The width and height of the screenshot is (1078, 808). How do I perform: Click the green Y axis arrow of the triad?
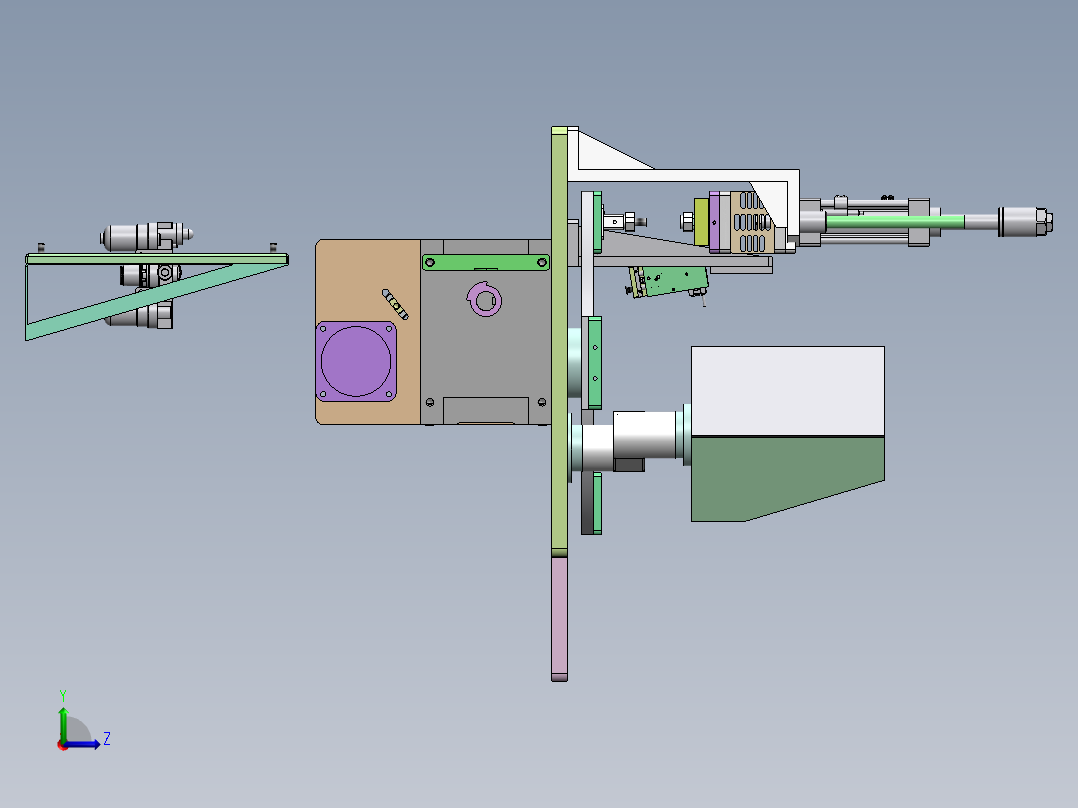63,724
